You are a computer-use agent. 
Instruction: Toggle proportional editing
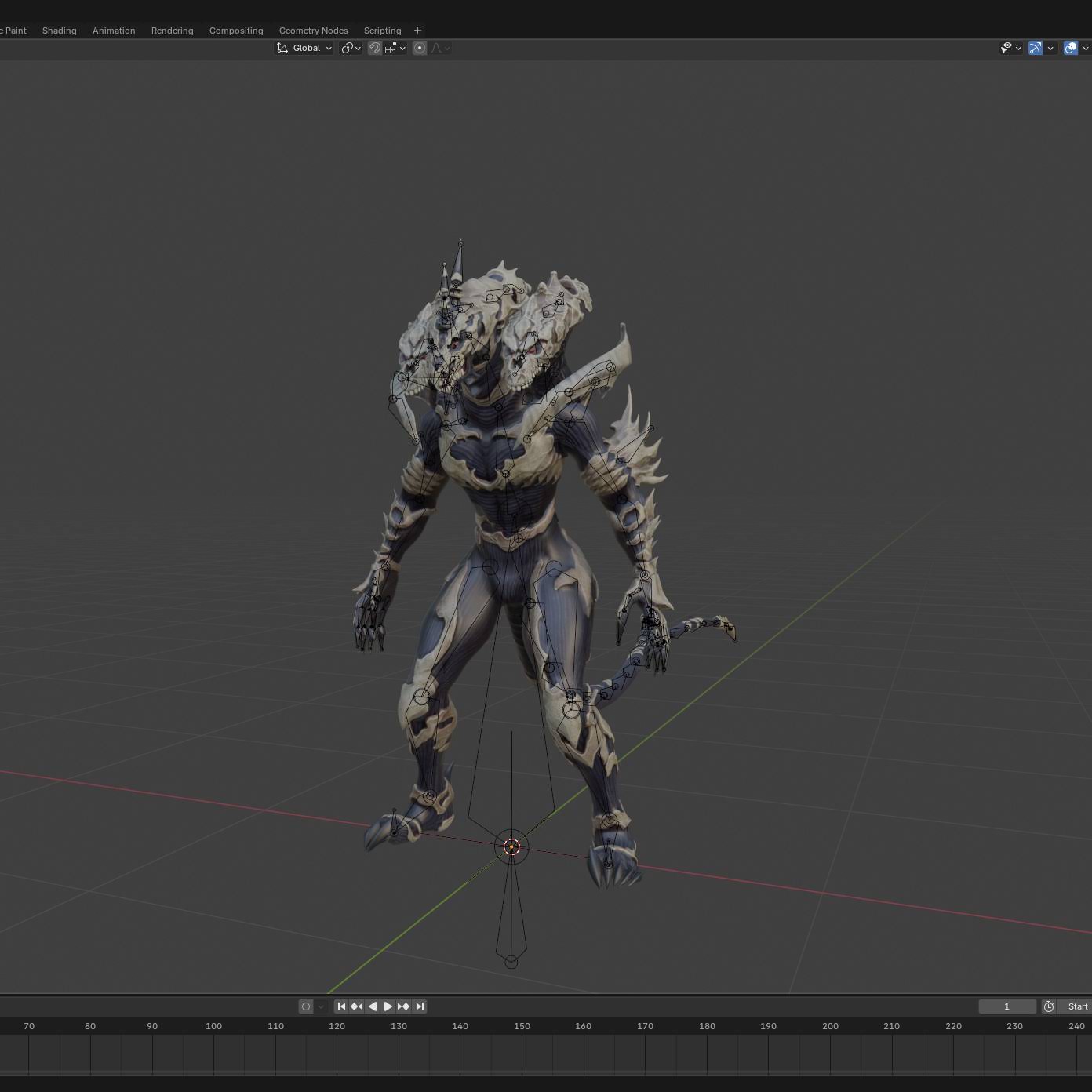[x=420, y=48]
